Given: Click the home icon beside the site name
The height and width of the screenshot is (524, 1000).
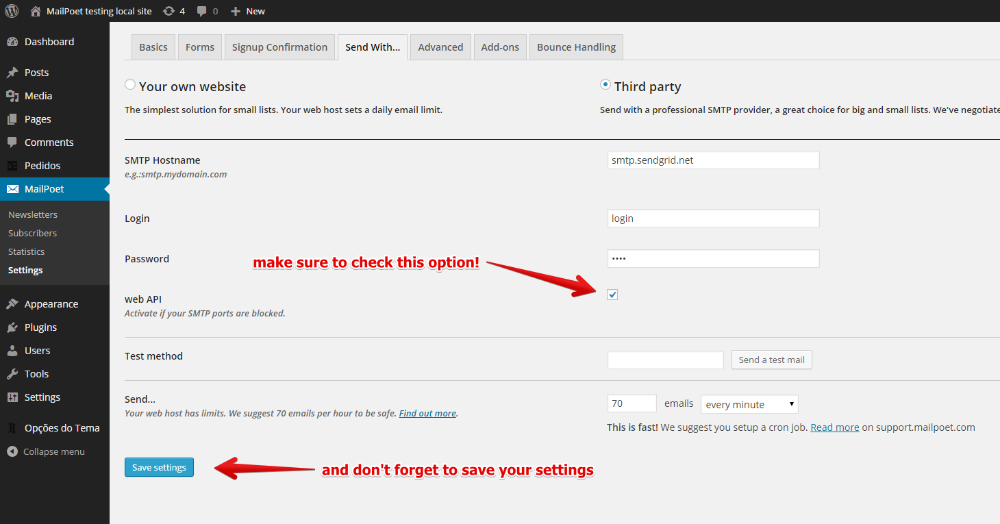Looking at the screenshot, I should (35, 11).
